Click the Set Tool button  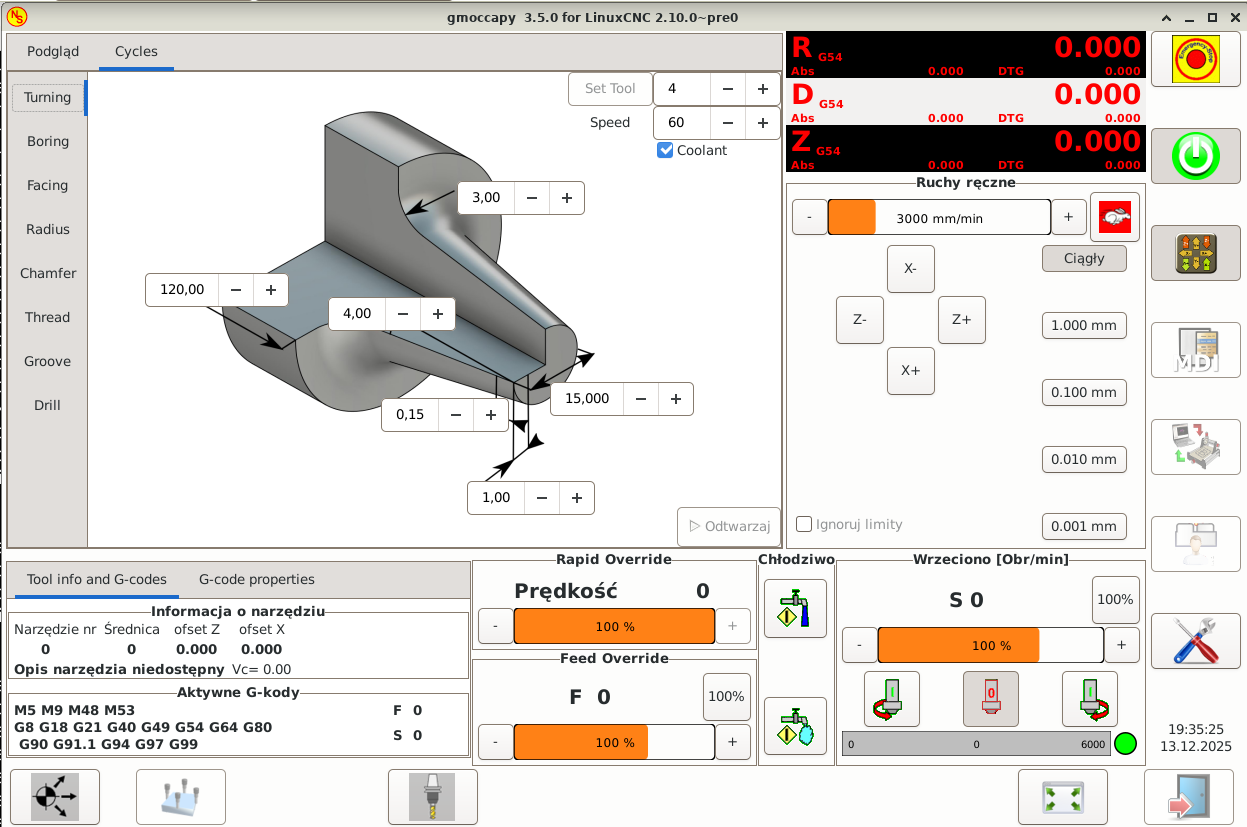coord(610,89)
